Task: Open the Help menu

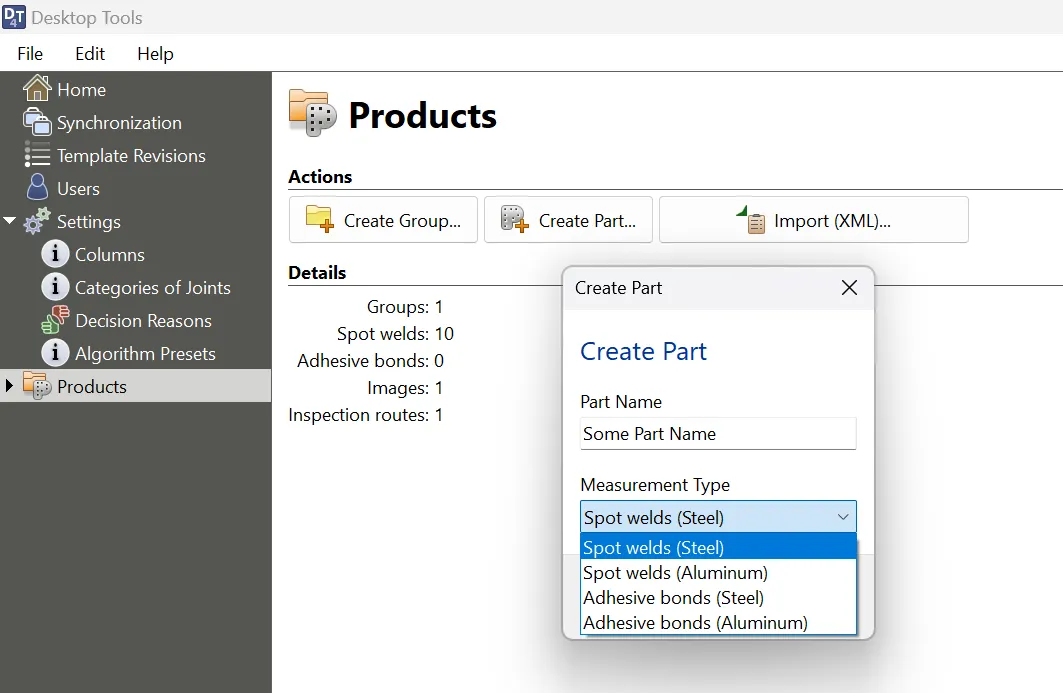Action: click(x=155, y=53)
